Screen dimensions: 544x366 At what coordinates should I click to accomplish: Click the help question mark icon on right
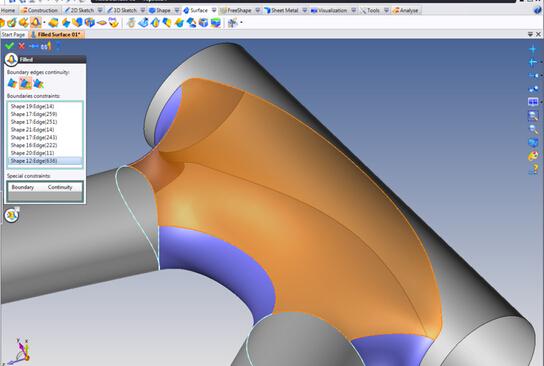(x=533, y=169)
